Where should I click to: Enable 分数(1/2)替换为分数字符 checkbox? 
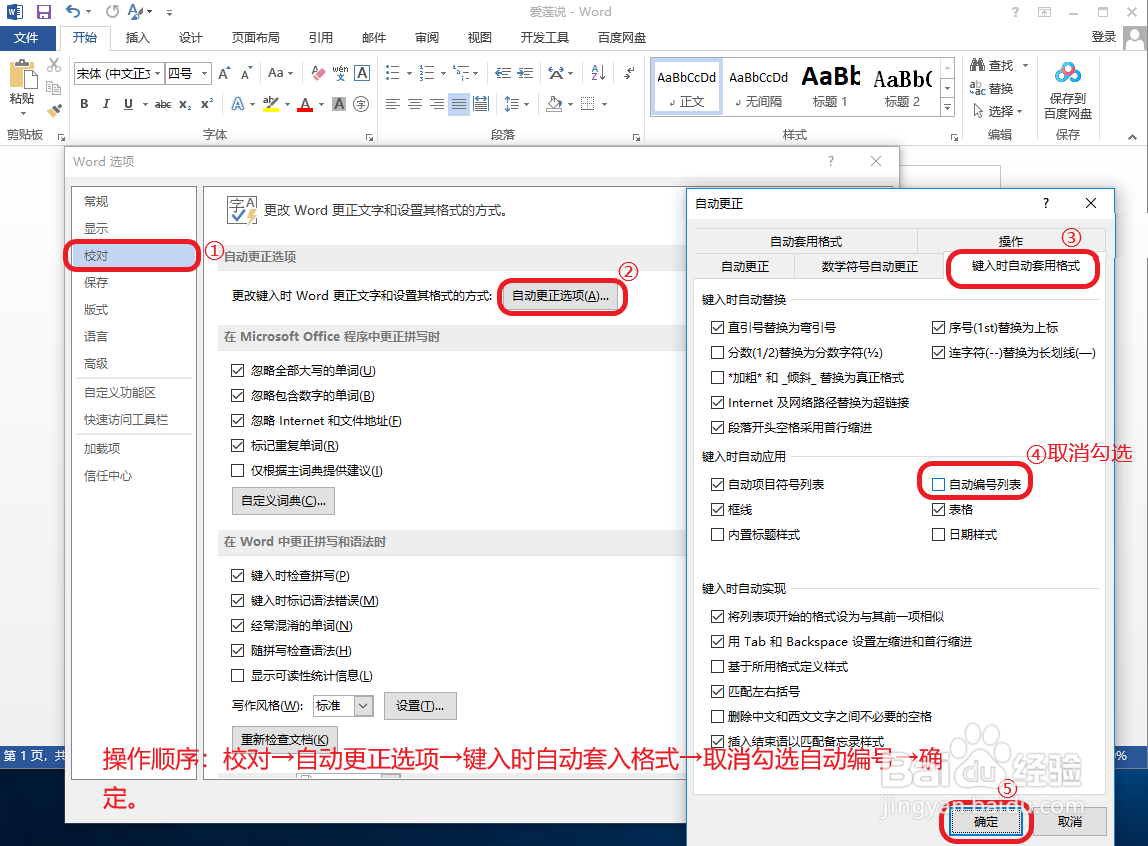718,353
